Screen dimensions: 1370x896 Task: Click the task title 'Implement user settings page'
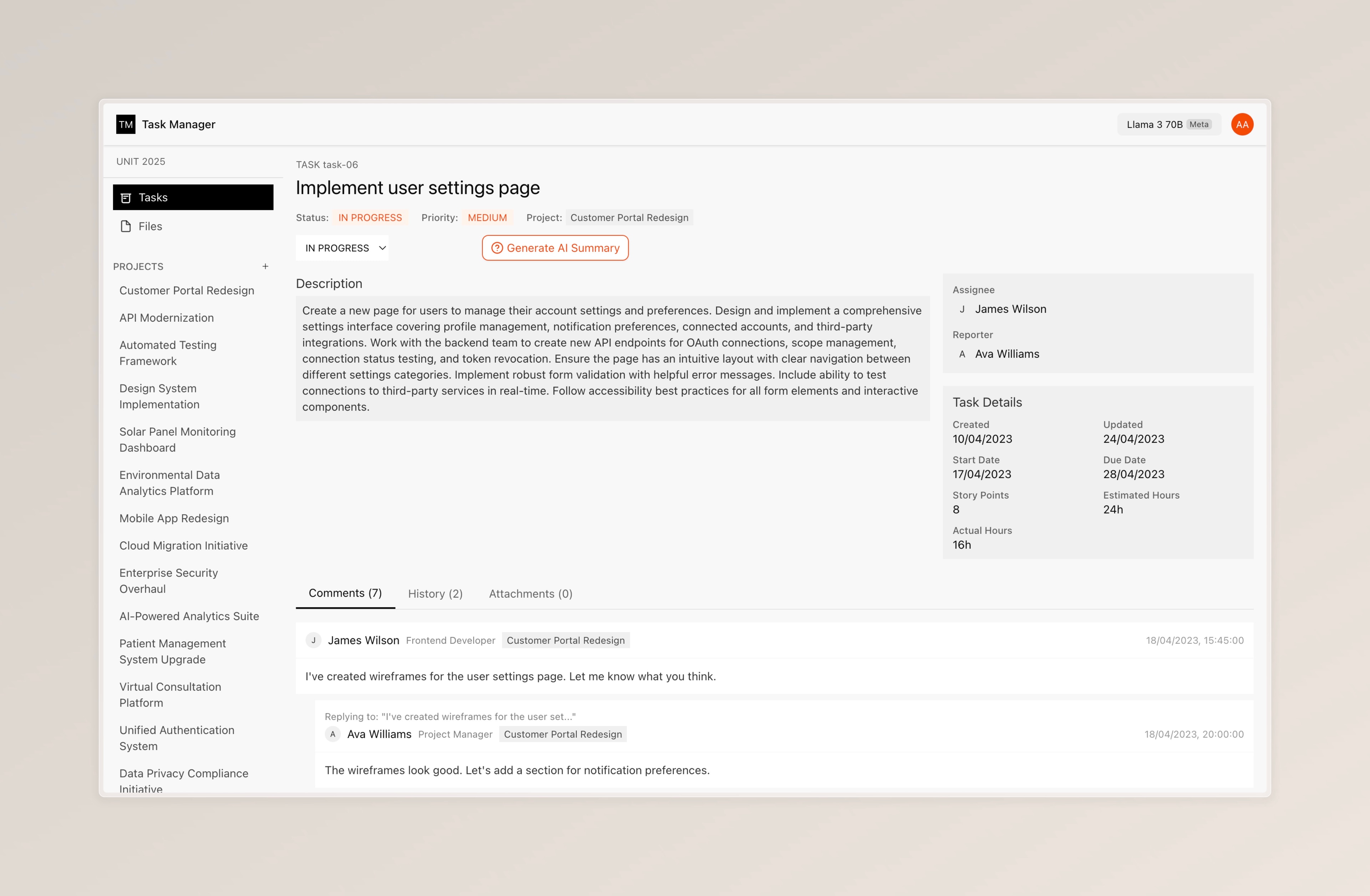click(417, 188)
